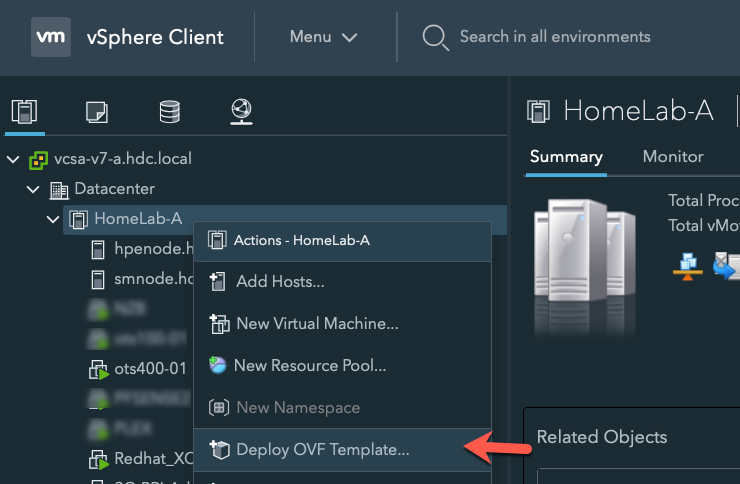Screen dimensions: 740x484
Task: Select the hpenode host entry
Action: [154, 249]
